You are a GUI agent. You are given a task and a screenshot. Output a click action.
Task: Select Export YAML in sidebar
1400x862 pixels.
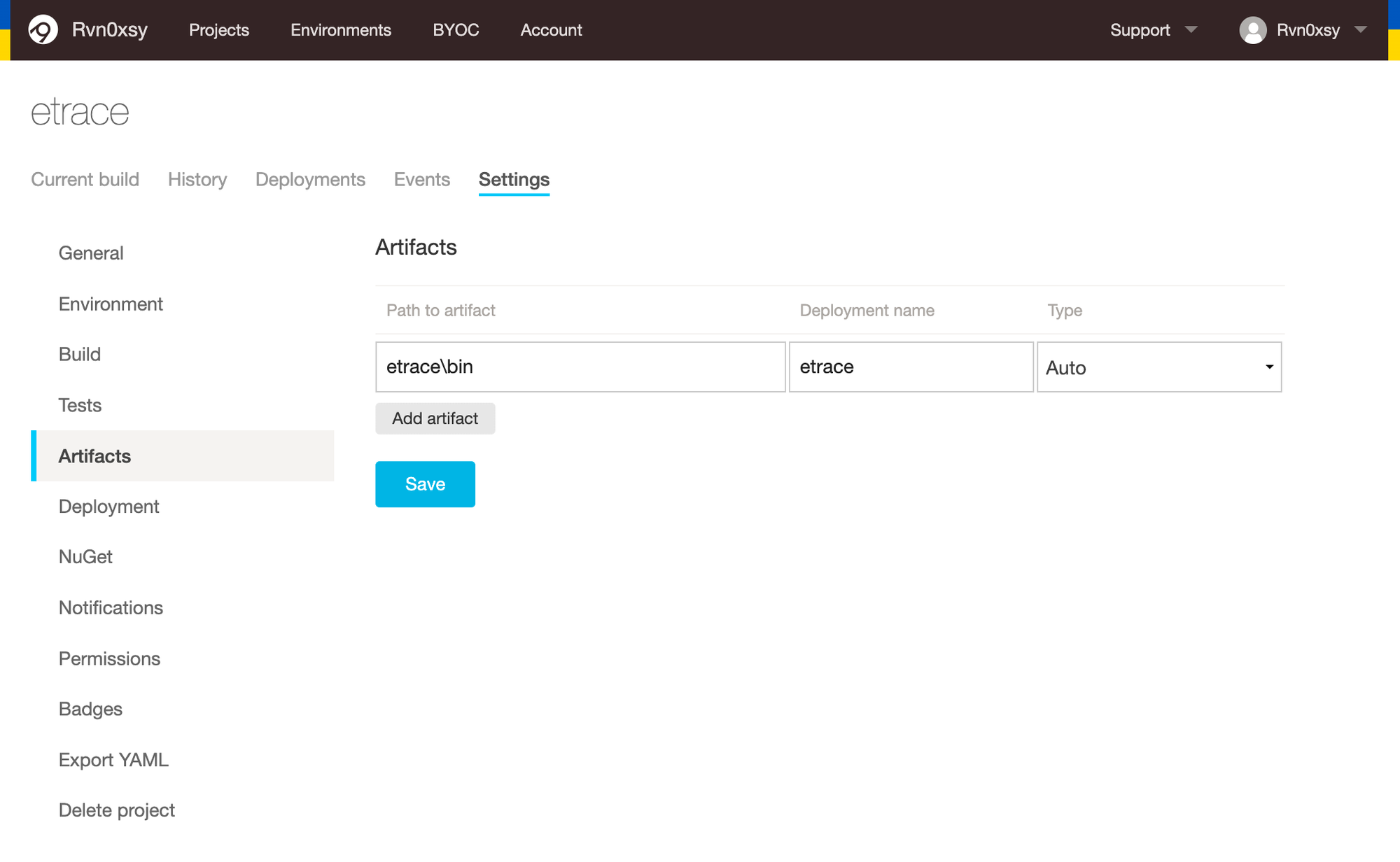pyautogui.click(x=113, y=760)
